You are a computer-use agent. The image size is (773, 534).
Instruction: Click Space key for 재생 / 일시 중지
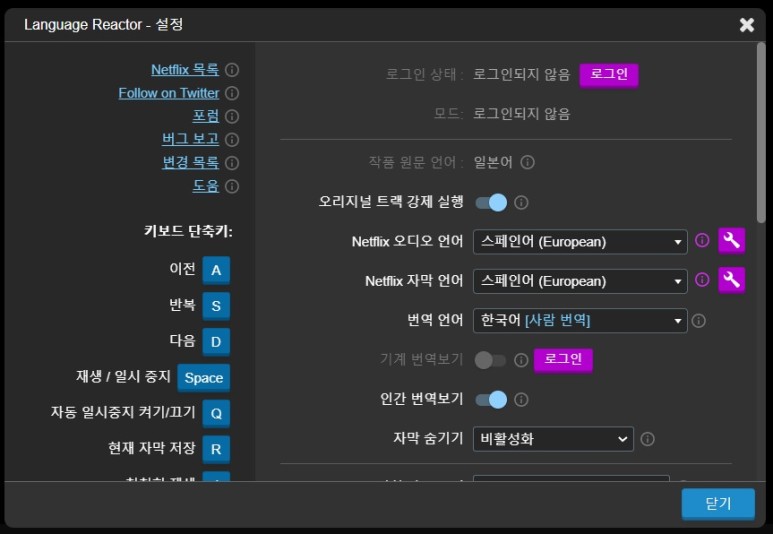pos(204,378)
